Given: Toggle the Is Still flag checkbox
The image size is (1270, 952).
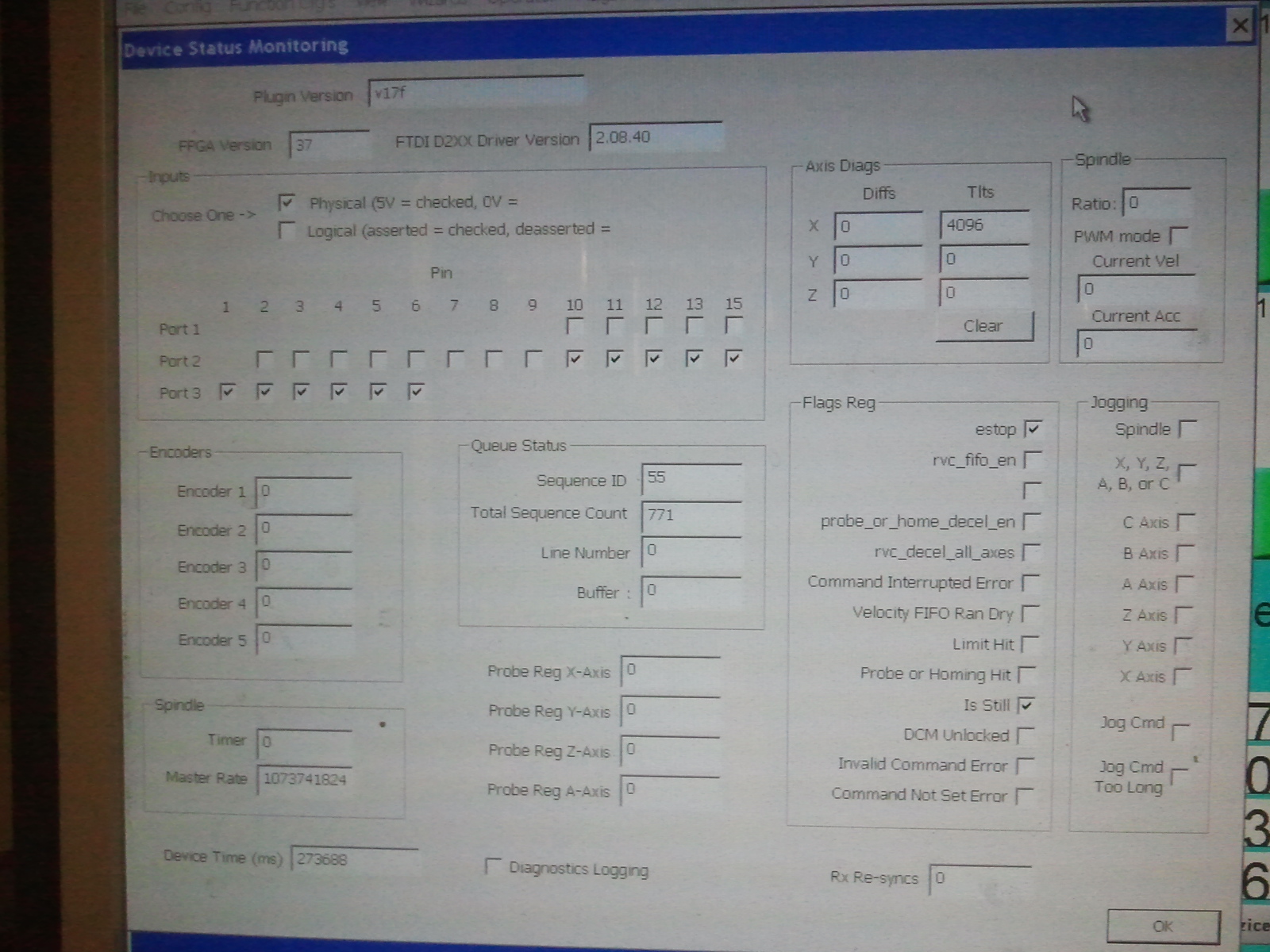Looking at the screenshot, I should [1026, 705].
